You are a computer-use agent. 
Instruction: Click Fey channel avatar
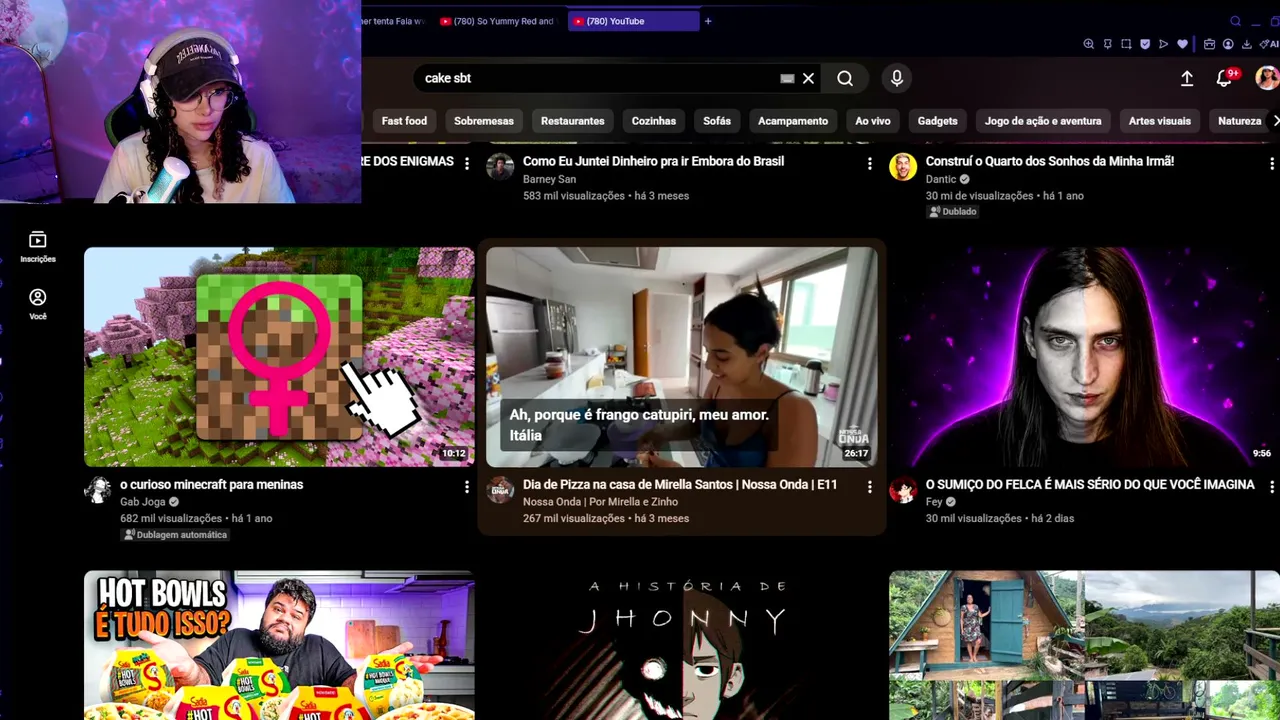pyautogui.click(x=903, y=490)
